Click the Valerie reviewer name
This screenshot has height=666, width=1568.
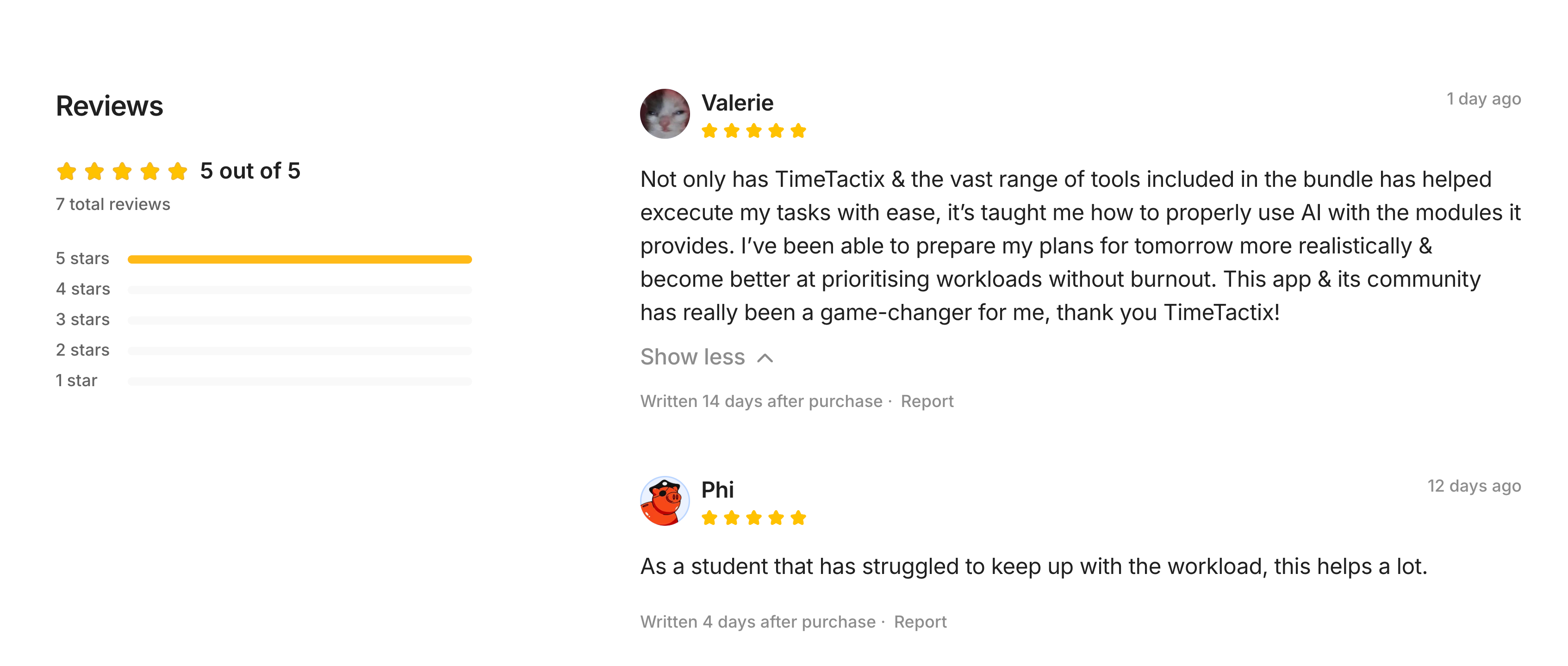737,103
